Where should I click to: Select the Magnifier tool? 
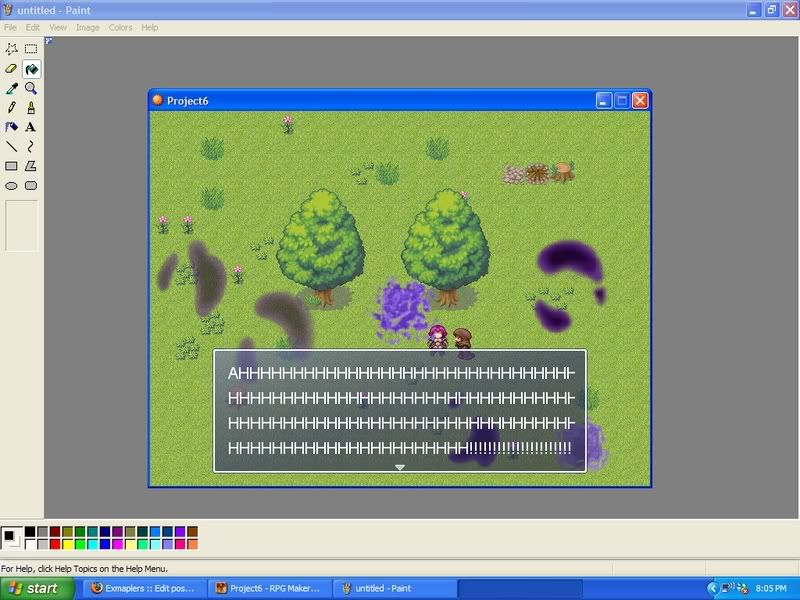(x=31, y=88)
